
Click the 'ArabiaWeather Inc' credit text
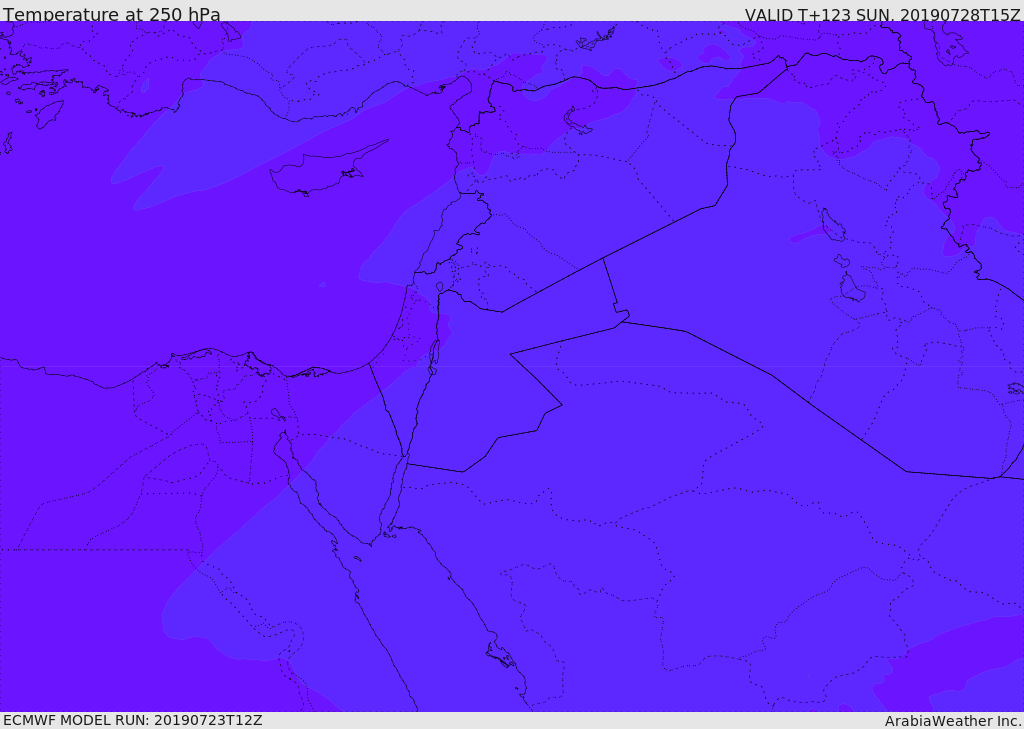[953, 721]
